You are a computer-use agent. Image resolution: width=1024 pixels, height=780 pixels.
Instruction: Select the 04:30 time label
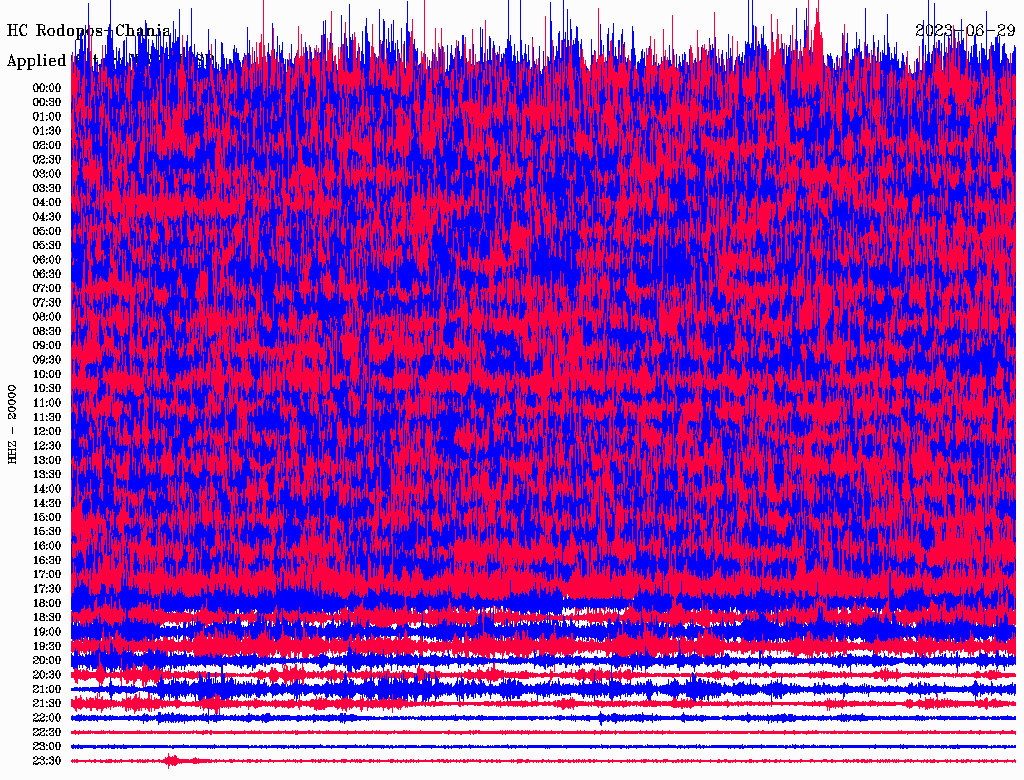[47, 217]
